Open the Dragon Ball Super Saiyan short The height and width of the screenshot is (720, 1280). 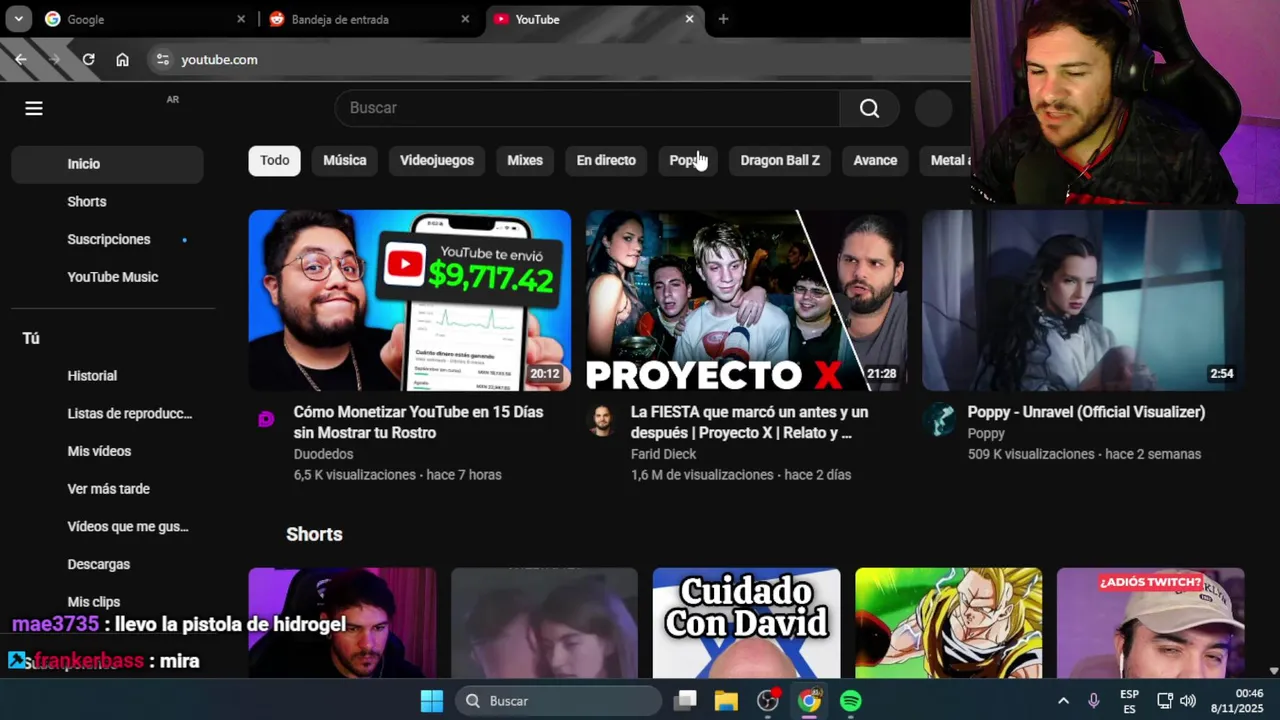pos(949,623)
